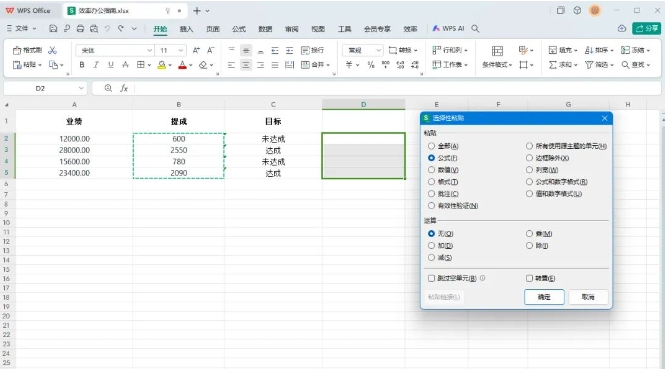
Task: Click the green 分享 share button
Action: [x=646, y=28]
